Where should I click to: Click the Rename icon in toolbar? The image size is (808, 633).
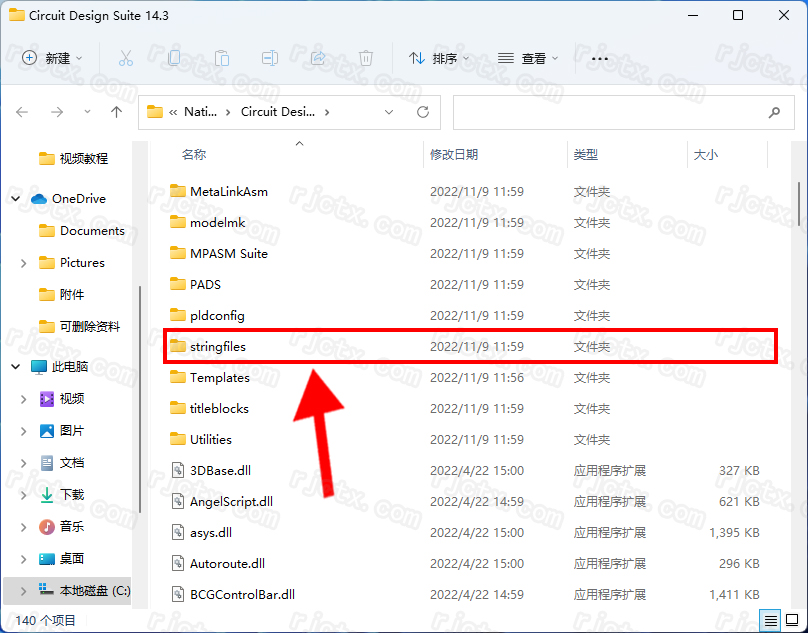270,59
